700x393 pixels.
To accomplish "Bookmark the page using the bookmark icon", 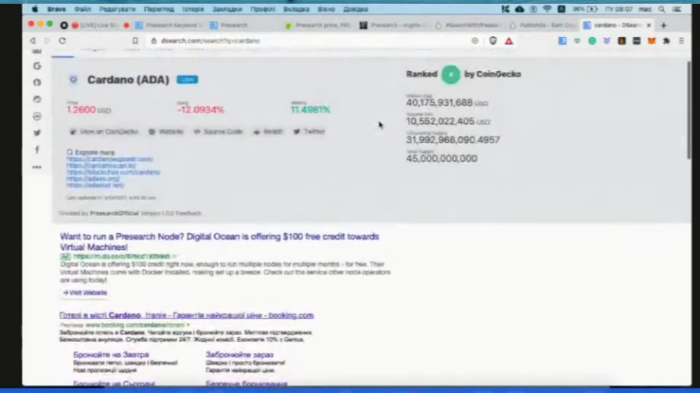I will tap(135, 41).
